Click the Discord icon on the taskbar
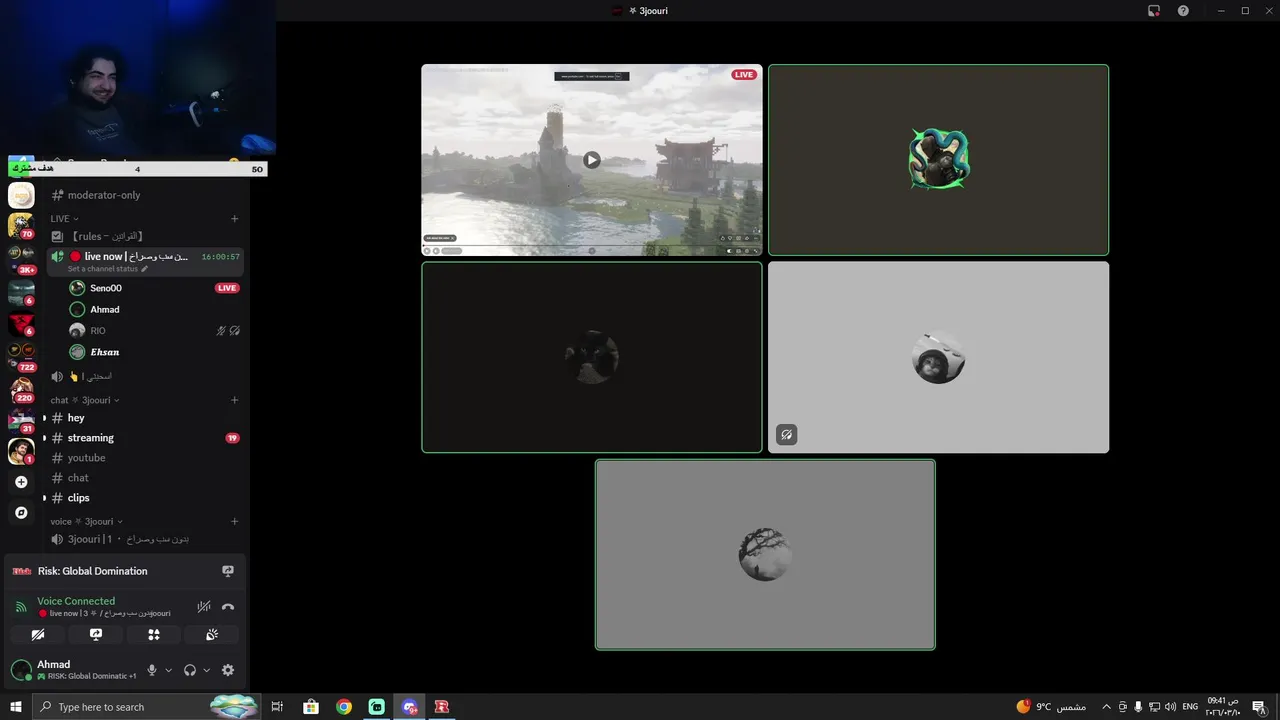1280x720 pixels. pos(409,707)
